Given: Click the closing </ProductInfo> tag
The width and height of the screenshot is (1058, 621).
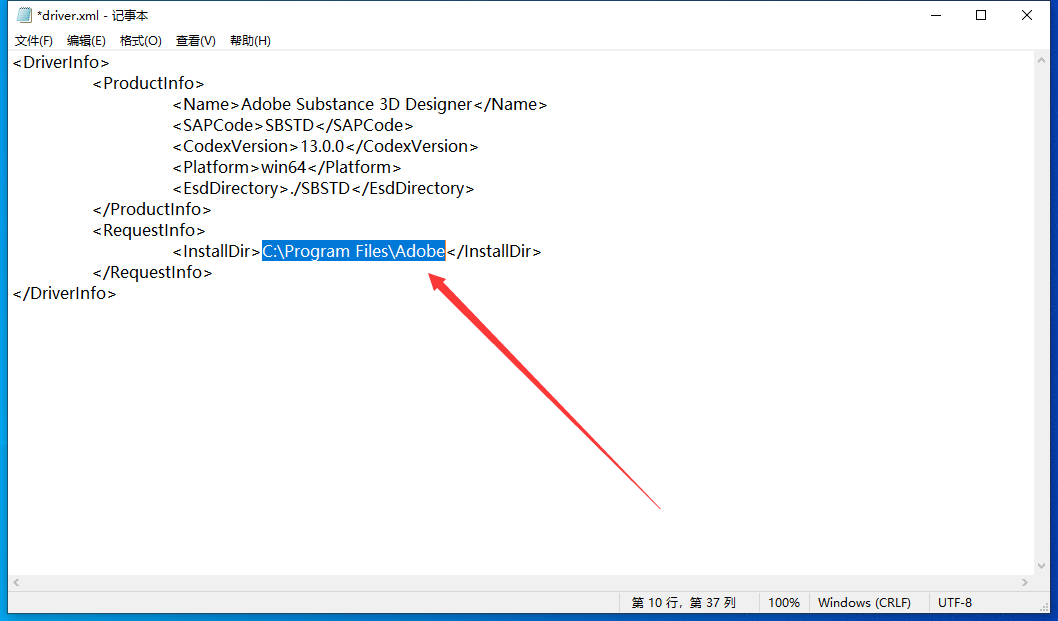Looking at the screenshot, I should [152, 209].
